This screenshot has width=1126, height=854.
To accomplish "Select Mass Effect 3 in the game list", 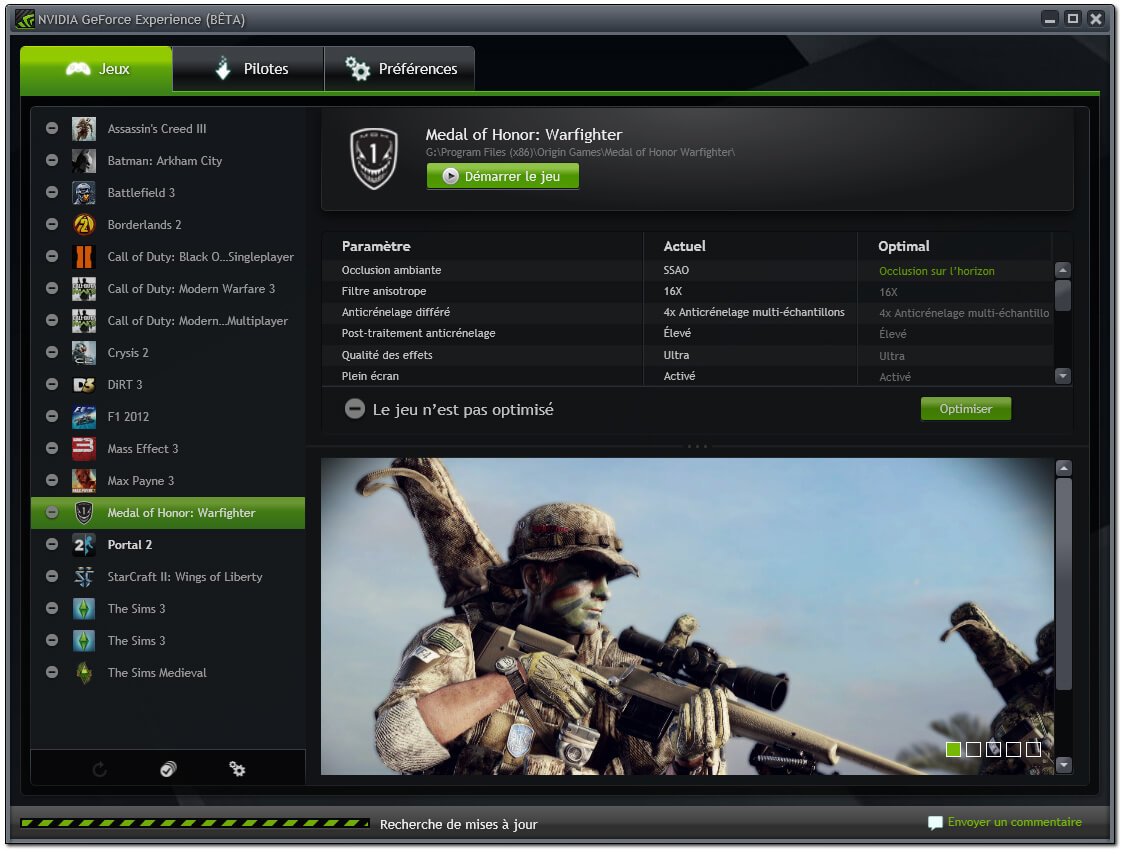I will tap(143, 449).
